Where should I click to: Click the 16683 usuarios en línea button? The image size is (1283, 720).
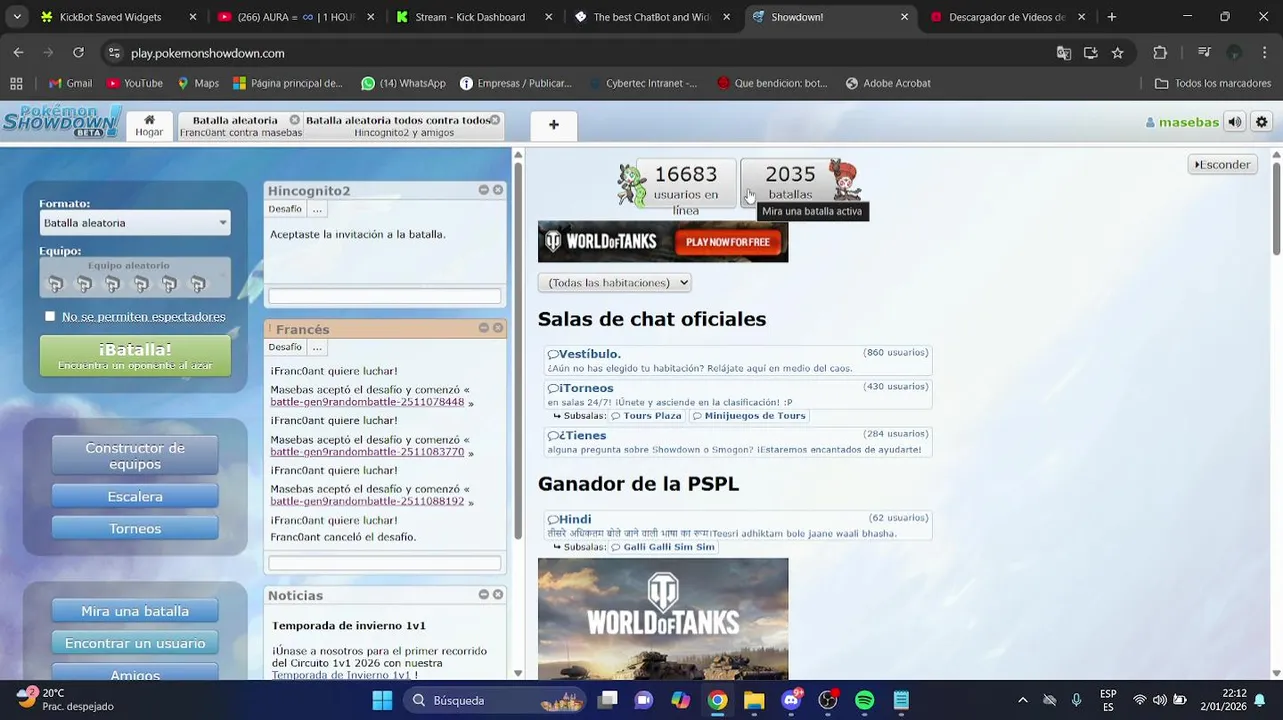click(685, 184)
